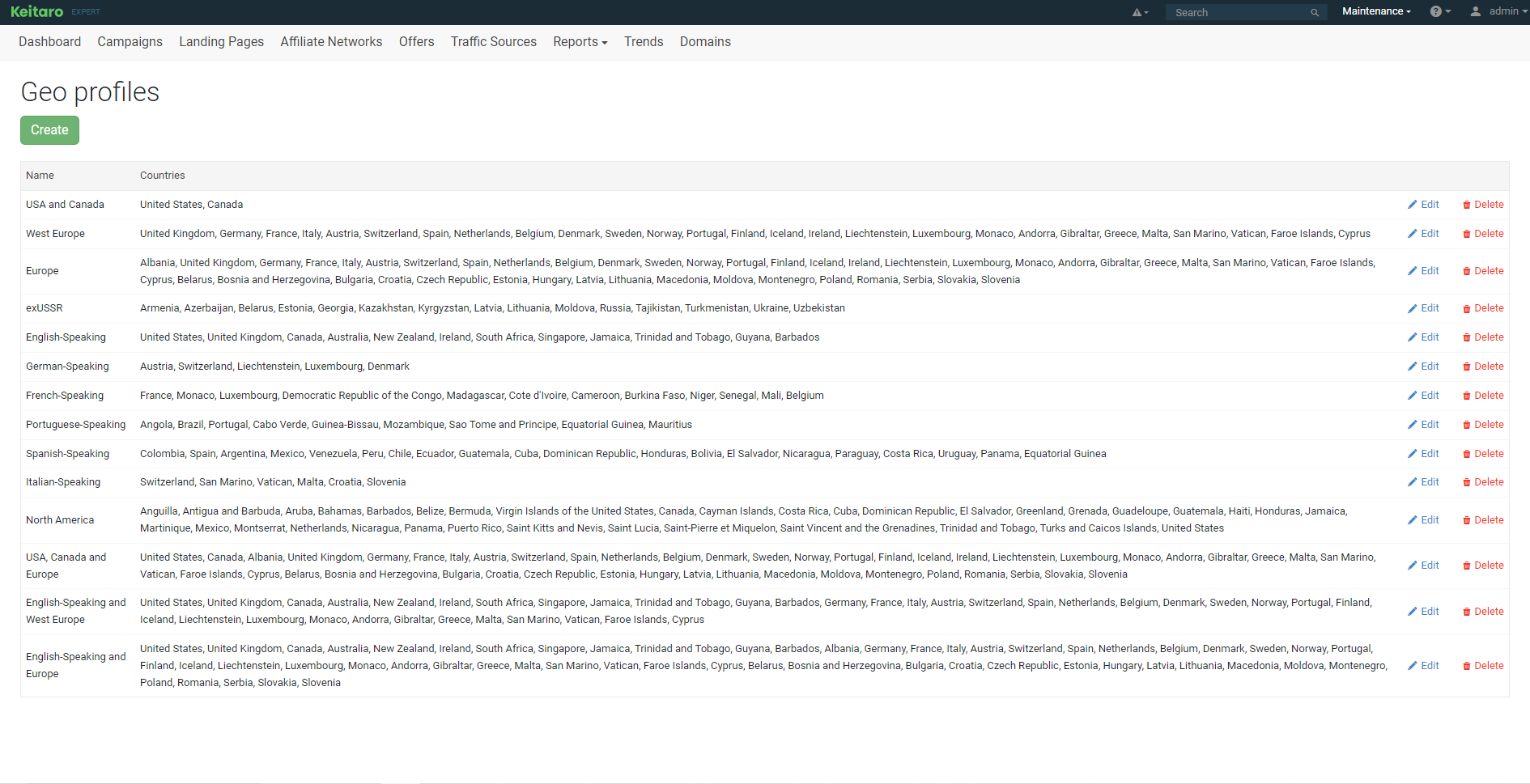Screen dimensions: 1530x784
Task: Navigate to Offers
Action: click(416, 42)
